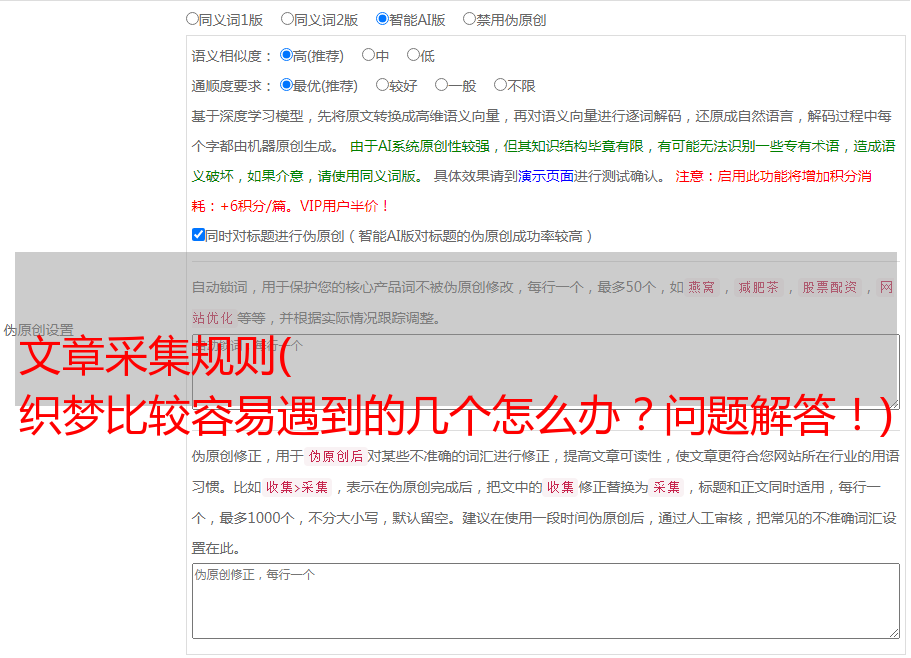The height and width of the screenshot is (658, 911).
Task: Click into the 伪原创修正 text area
Action: 545,600
